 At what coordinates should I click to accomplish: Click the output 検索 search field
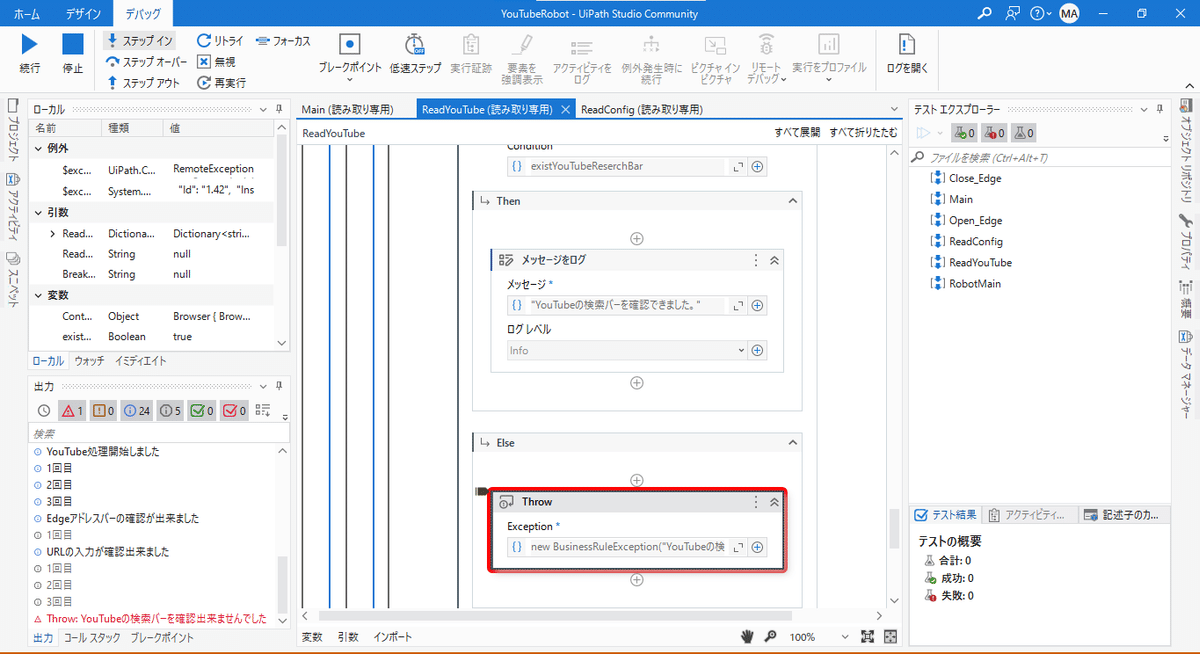click(156, 434)
